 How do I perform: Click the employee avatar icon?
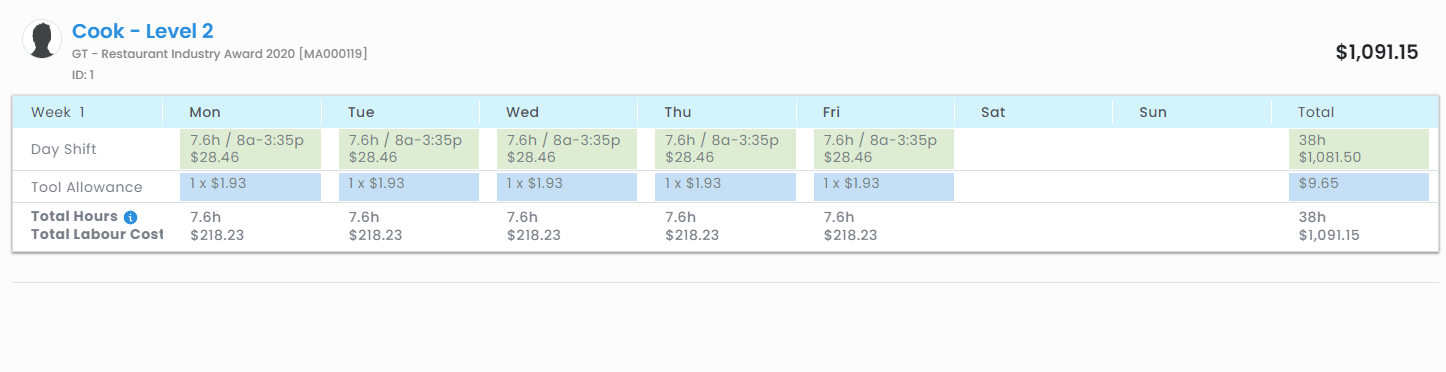42,39
